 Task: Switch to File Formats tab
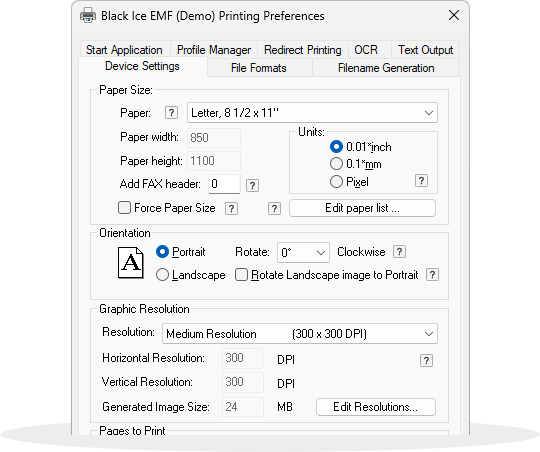pyautogui.click(x=259, y=68)
